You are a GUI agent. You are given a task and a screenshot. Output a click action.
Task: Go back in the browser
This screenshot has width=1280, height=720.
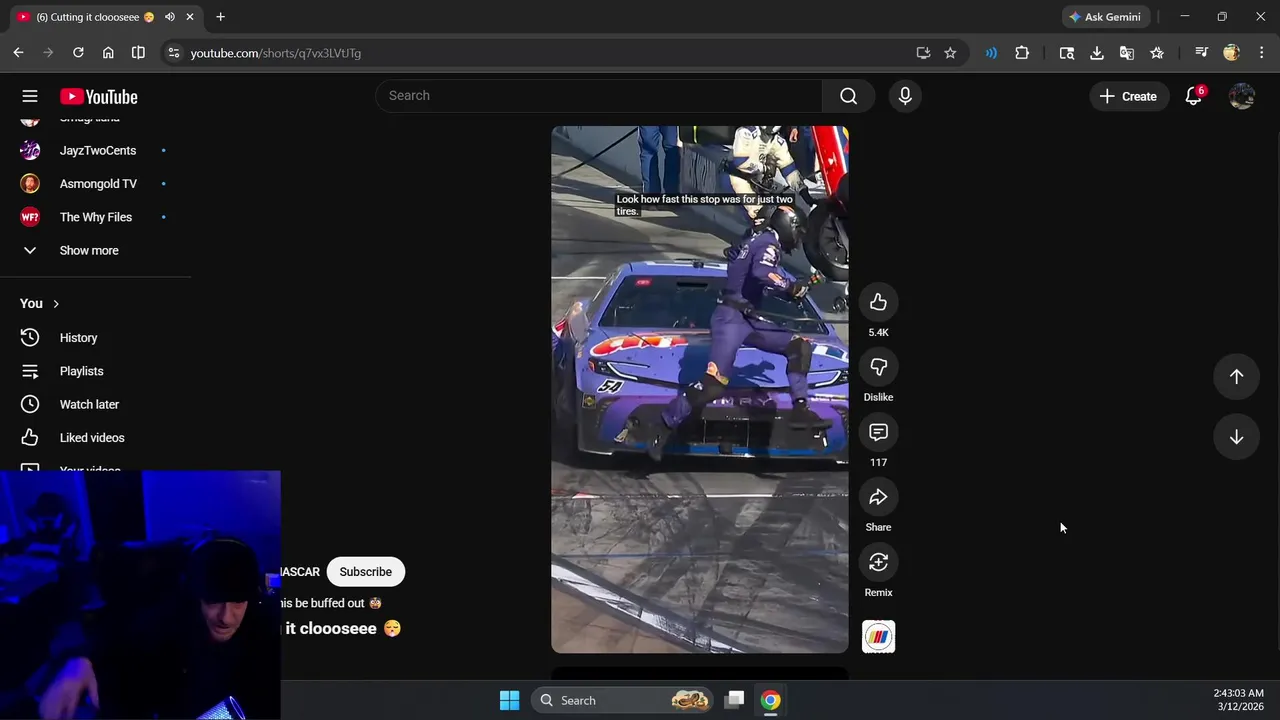click(x=18, y=53)
